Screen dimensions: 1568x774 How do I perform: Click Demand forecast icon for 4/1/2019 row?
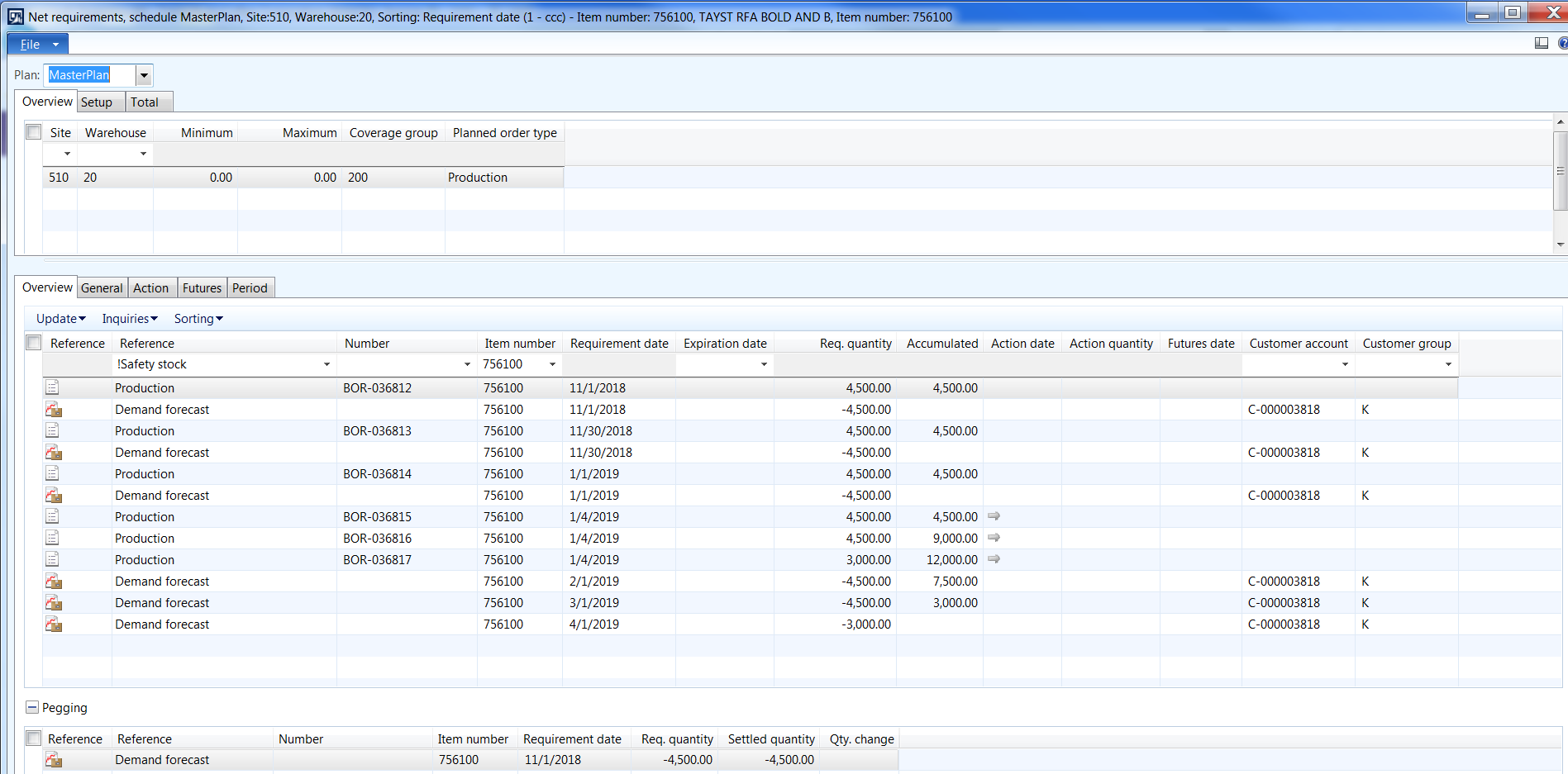coord(54,624)
